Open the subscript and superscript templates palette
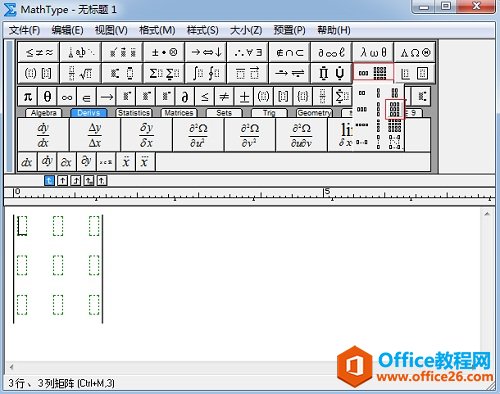This screenshot has height=394, width=500. (x=122, y=73)
